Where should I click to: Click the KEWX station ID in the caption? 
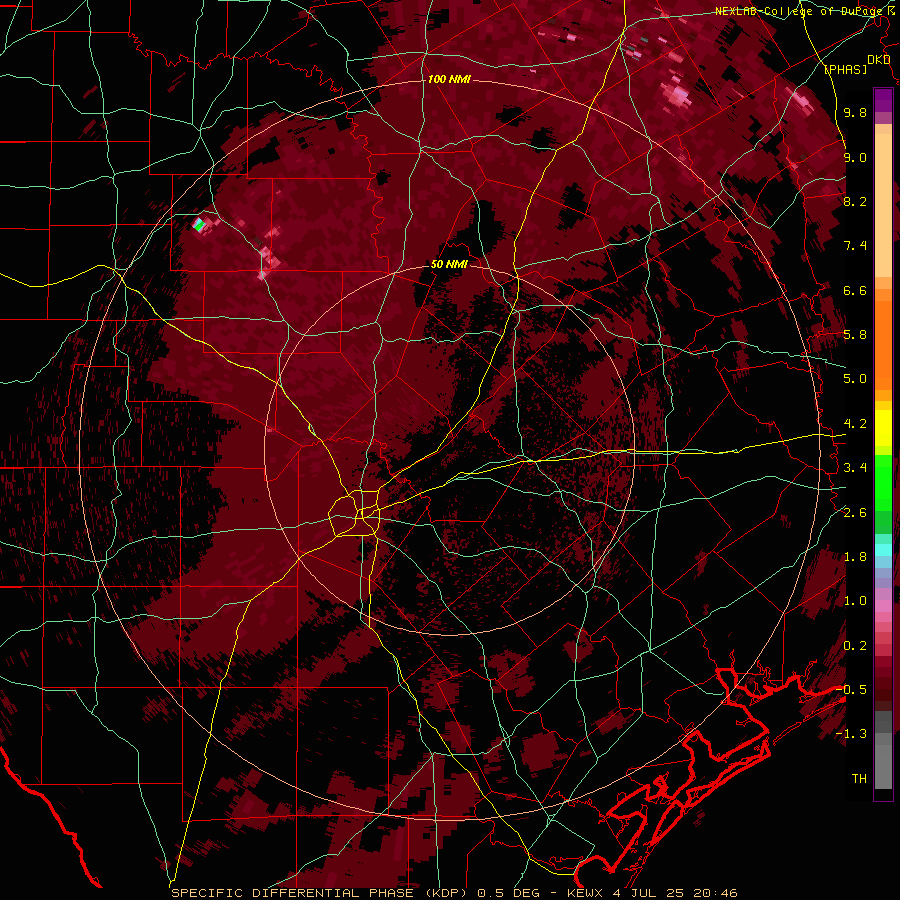tap(584, 893)
